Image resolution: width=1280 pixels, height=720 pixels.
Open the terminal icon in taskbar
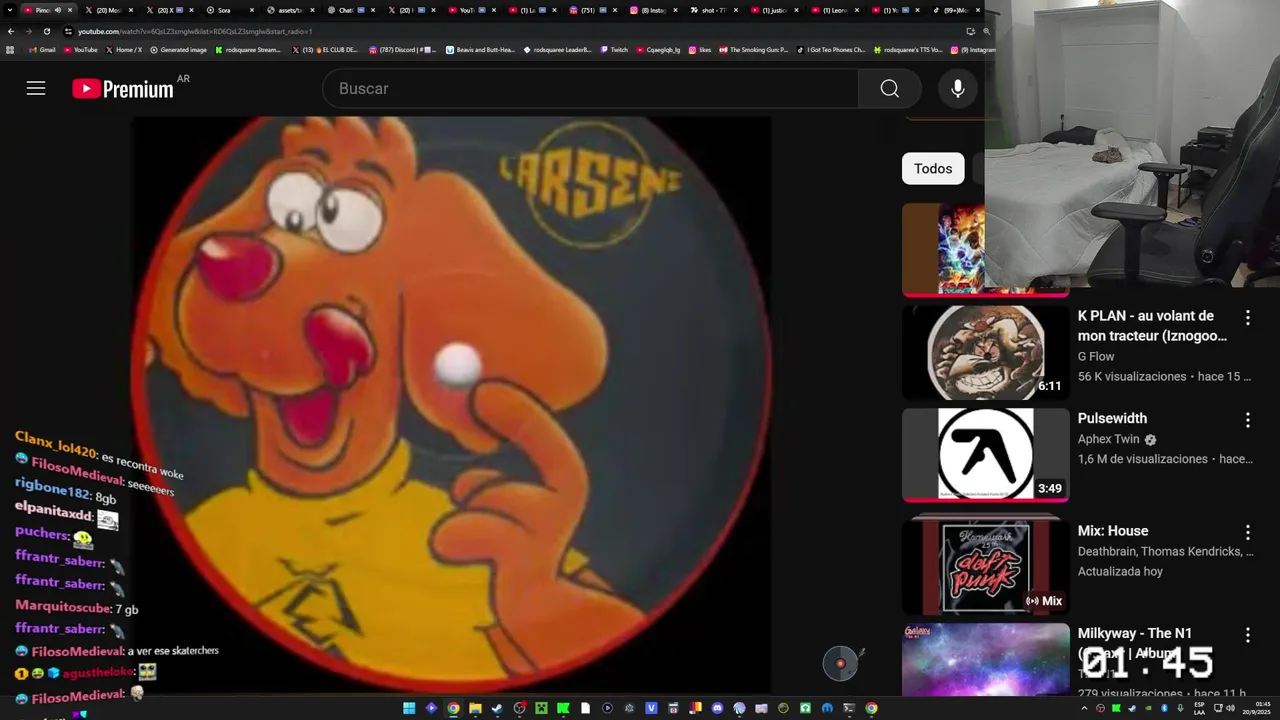pos(849,708)
